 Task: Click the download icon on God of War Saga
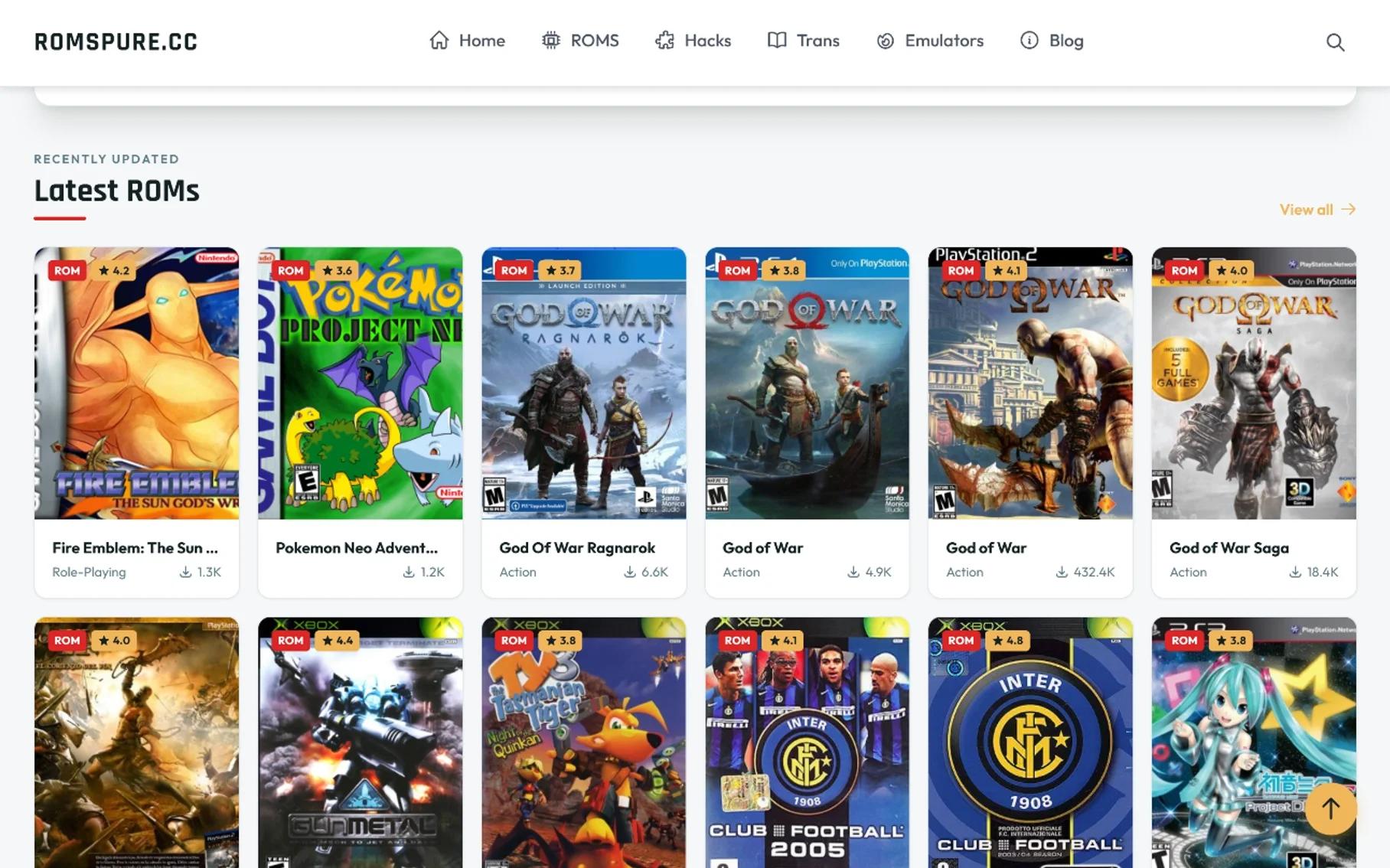click(1294, 572)
